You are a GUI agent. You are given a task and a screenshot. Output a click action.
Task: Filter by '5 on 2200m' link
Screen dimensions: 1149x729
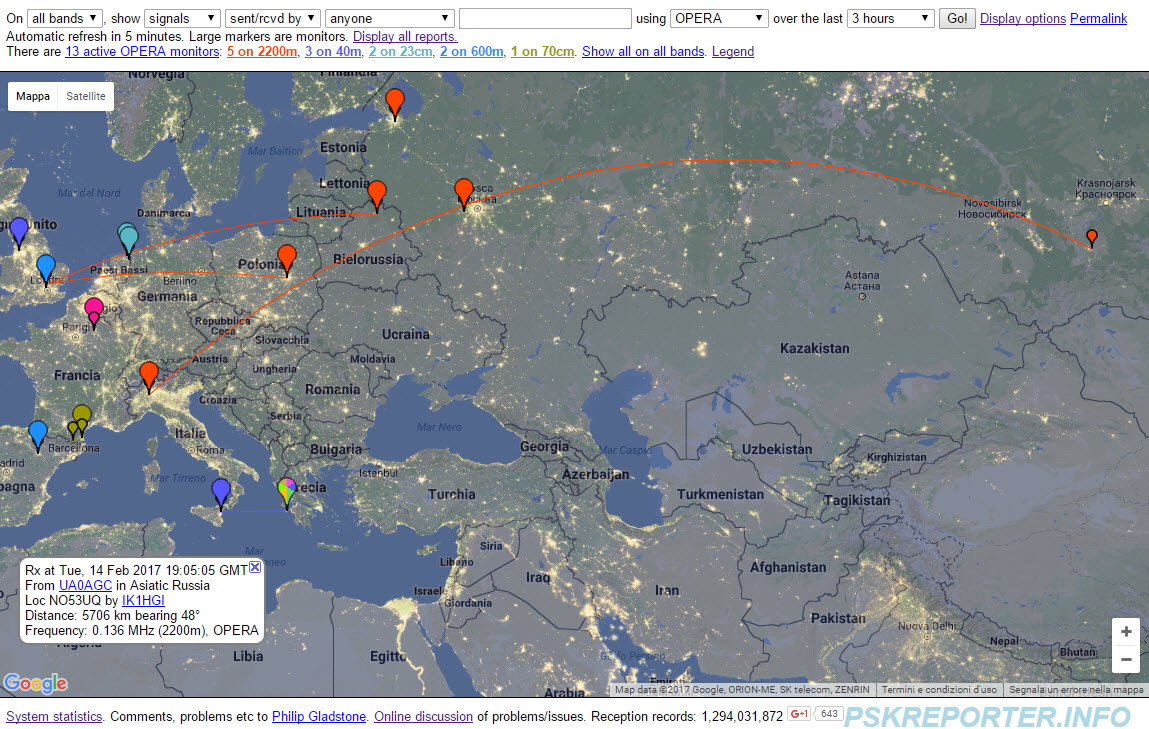(x=262, y=51)
